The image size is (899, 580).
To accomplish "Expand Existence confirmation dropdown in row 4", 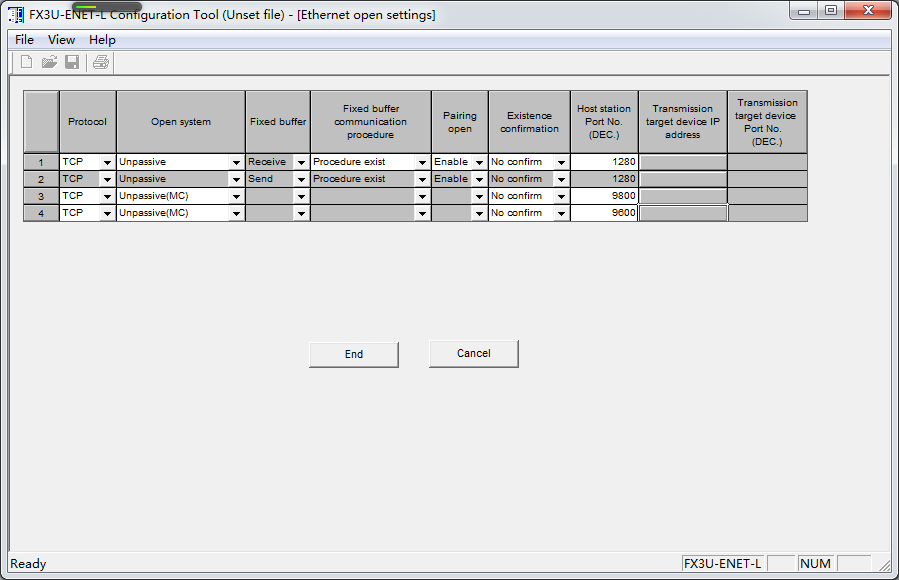I will (x=561, y=214).
